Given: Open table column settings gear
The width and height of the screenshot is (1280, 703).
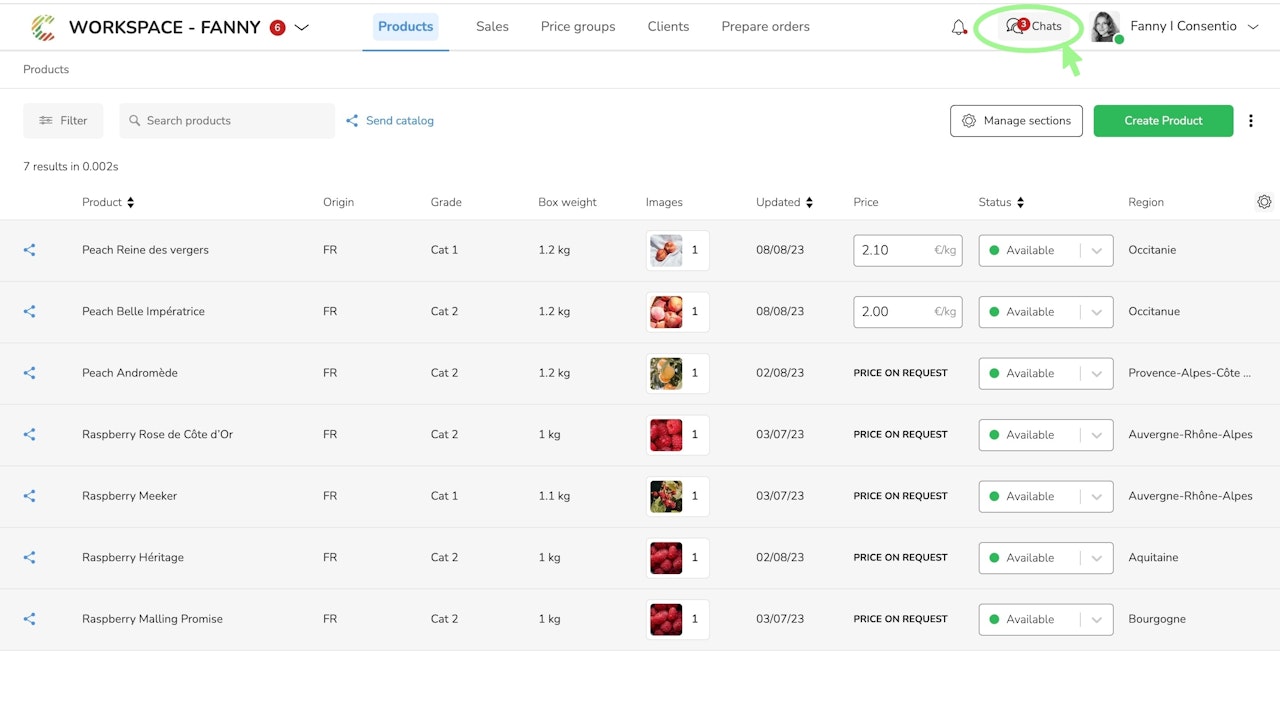Looking at the screenshot, I should 1264,202.
